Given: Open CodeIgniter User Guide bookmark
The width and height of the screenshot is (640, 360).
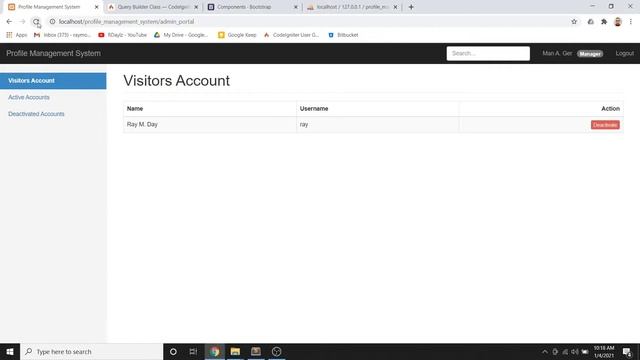Looking at the screenshot, I should click(291, 35).
